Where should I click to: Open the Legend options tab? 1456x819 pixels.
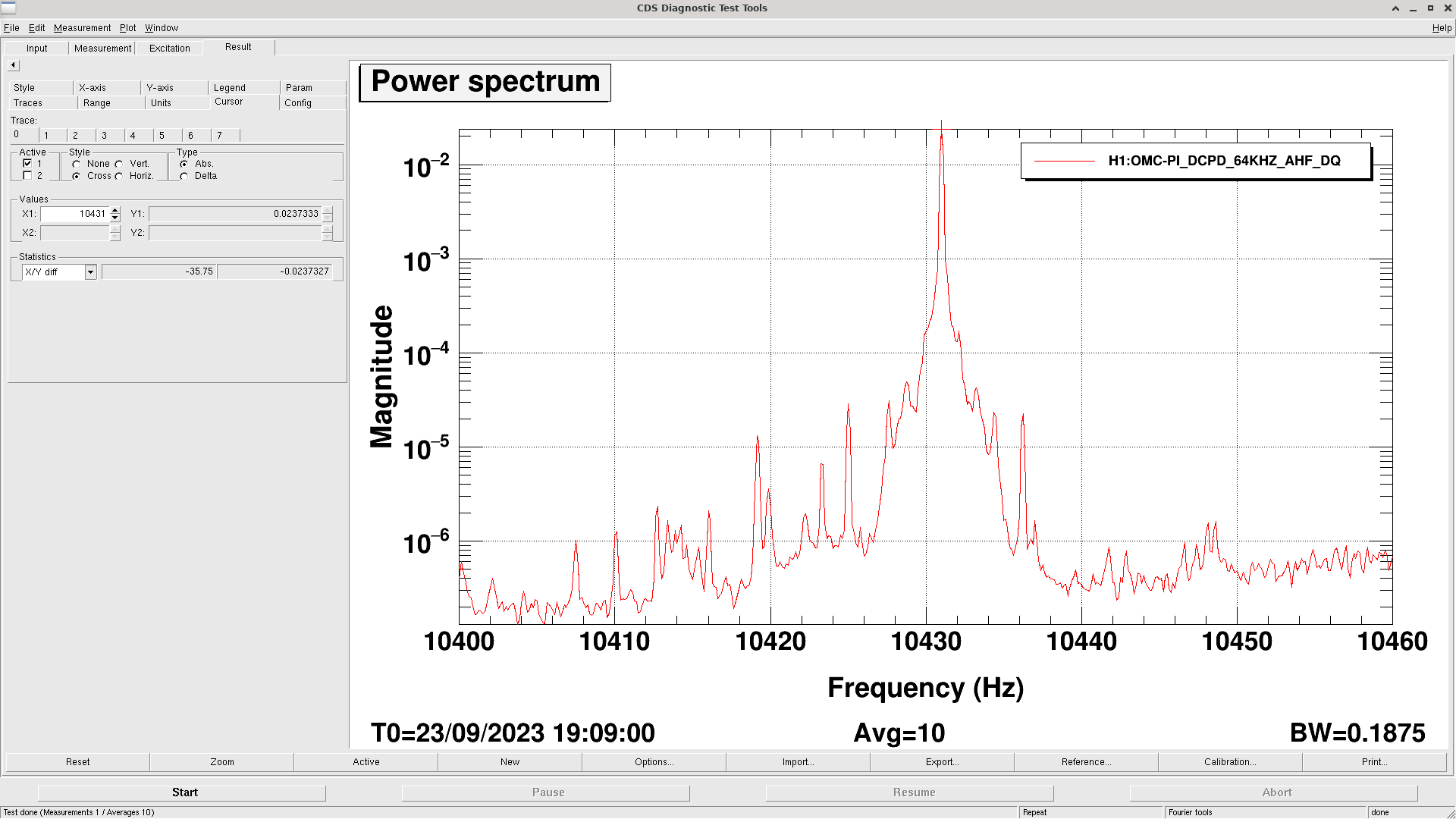pyautogui.click(x=243, y=88)
